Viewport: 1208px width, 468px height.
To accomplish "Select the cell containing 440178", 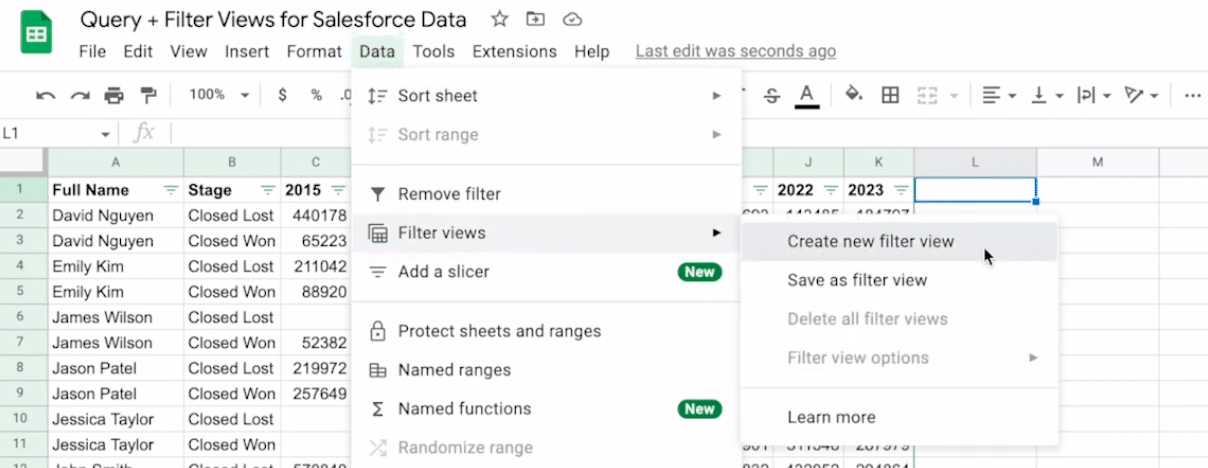I will (x=315, y=215).
